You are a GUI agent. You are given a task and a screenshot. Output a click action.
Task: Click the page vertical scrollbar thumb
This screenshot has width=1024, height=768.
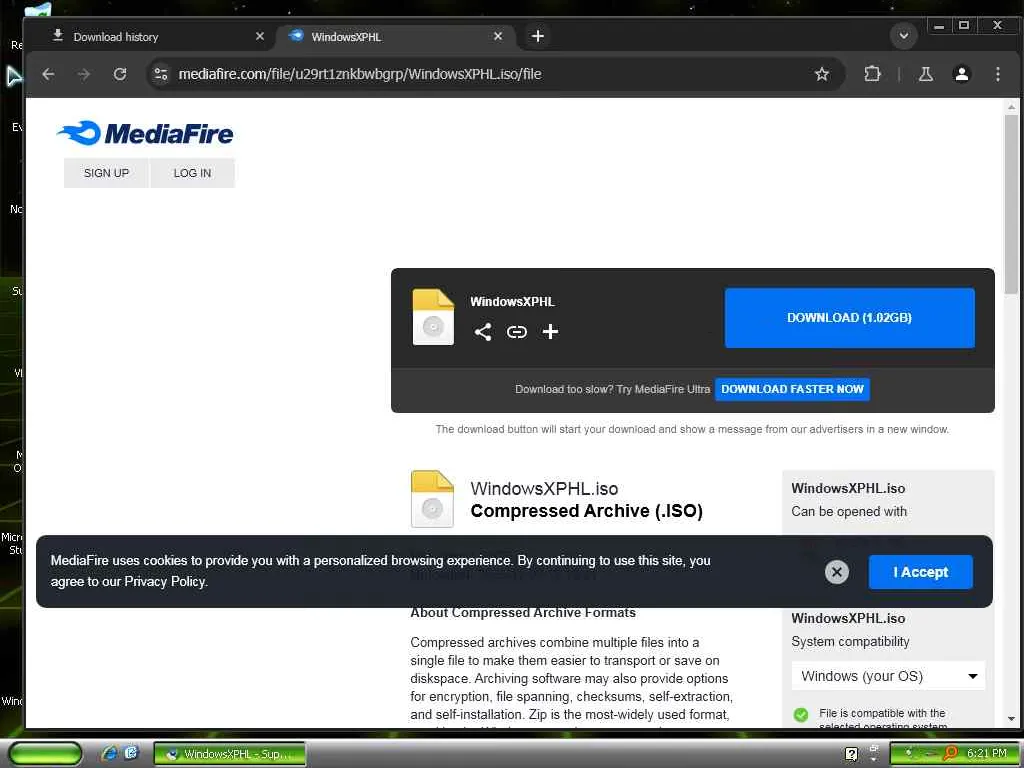click(x=1011, y=204)
